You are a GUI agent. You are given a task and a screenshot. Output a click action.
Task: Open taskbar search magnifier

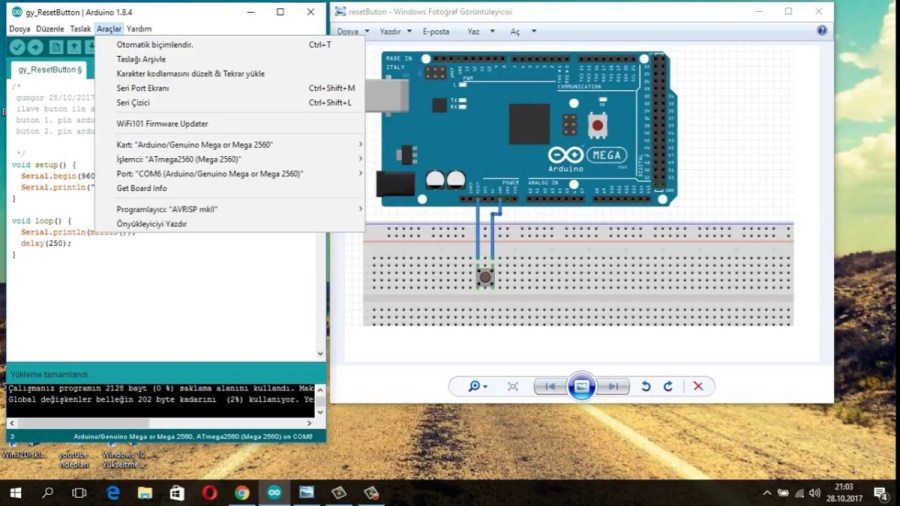48,493
